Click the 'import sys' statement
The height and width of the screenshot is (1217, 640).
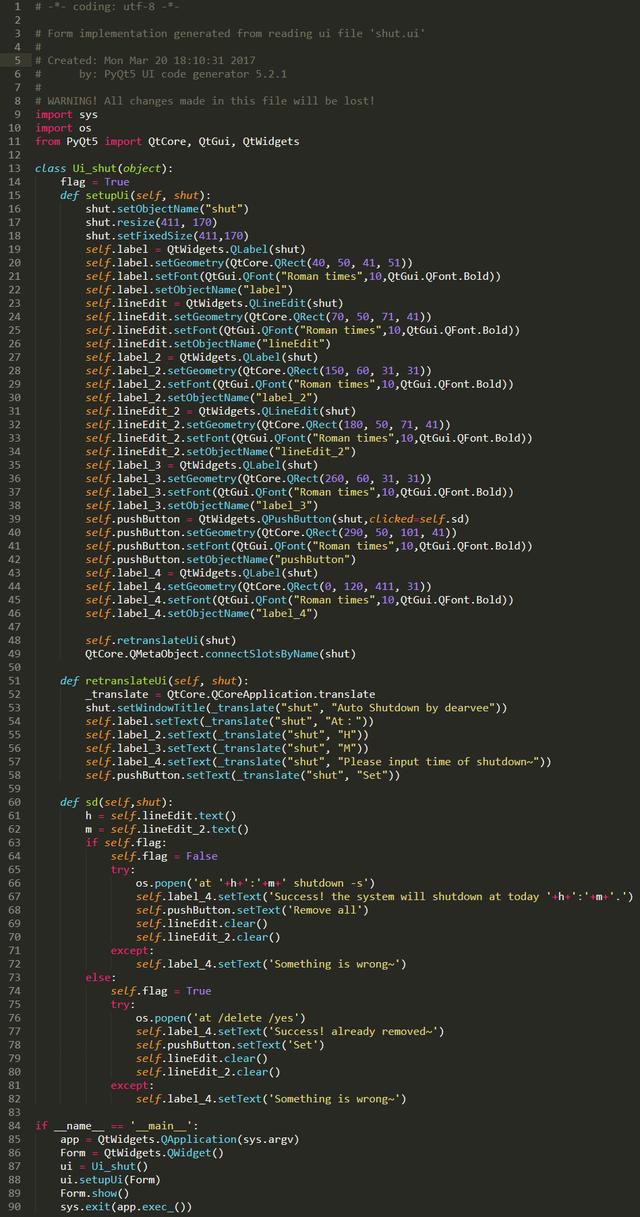pos(66,114)
